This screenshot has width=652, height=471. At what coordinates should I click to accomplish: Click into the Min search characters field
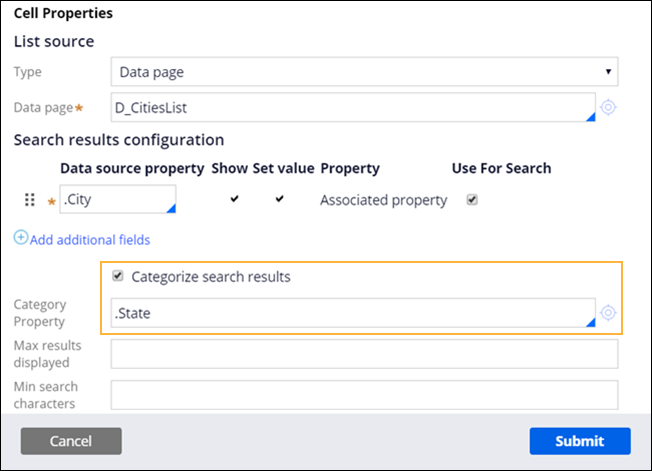(364, 394)
